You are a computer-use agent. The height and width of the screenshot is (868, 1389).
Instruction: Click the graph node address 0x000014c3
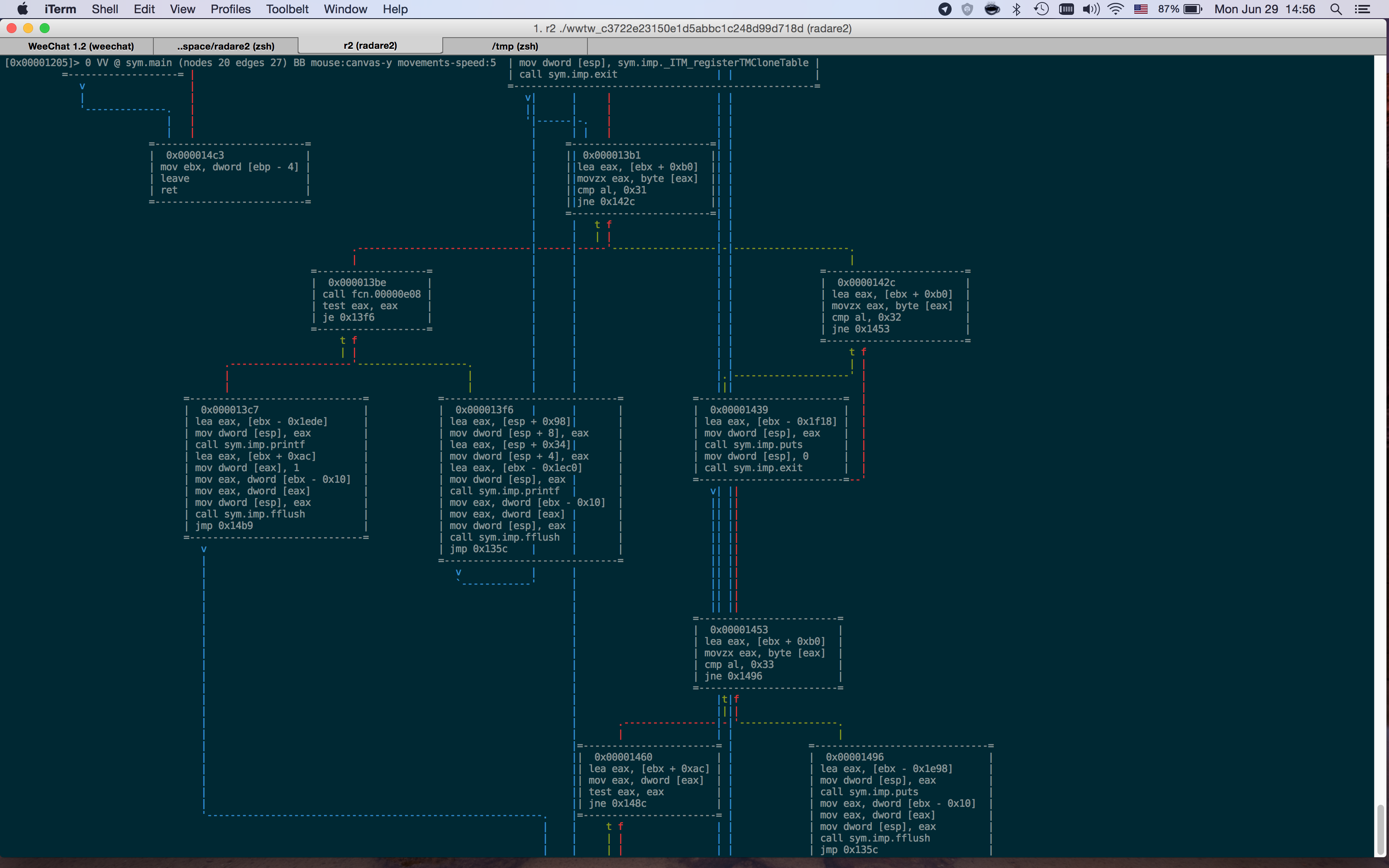coord(195,155)
